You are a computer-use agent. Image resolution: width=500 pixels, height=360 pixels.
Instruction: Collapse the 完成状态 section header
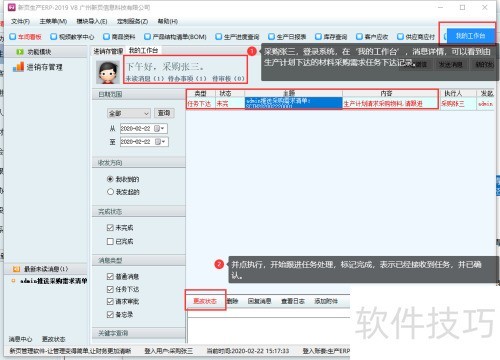point(139,212)
